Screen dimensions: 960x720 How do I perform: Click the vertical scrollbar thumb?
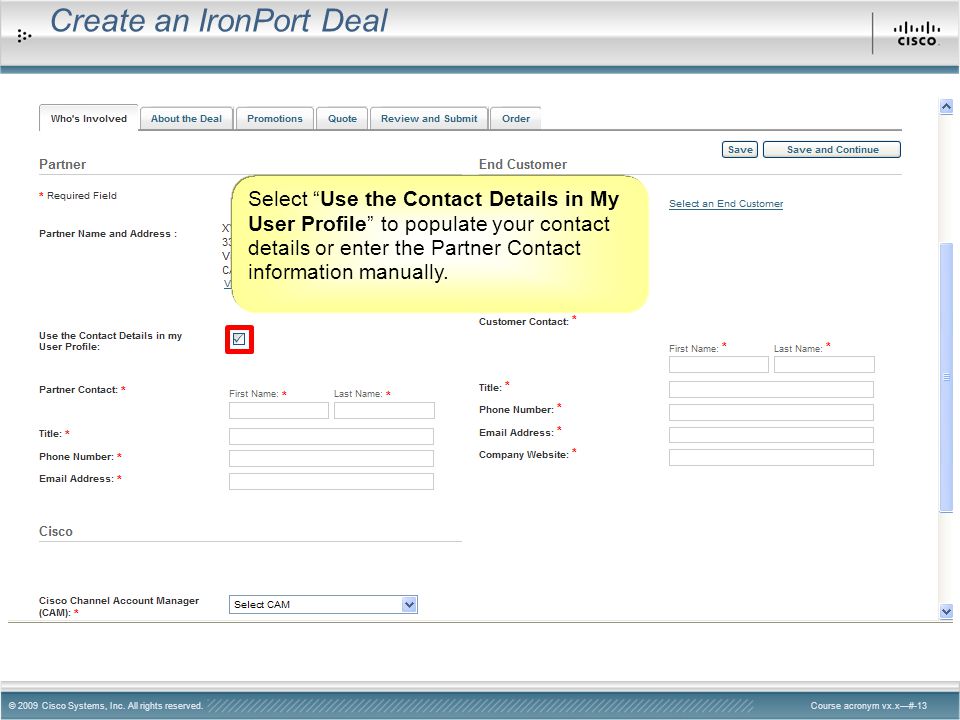click(x=946, y=377)
